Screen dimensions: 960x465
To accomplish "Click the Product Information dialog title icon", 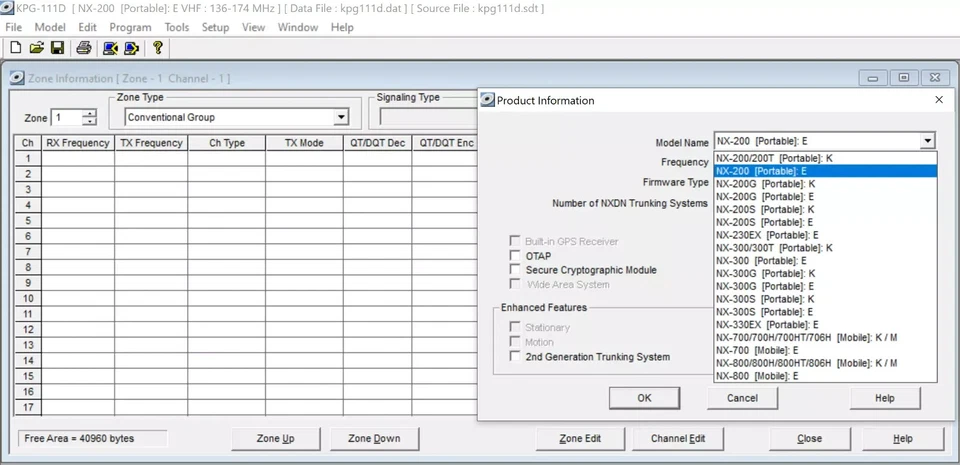I will coord(487,100).
